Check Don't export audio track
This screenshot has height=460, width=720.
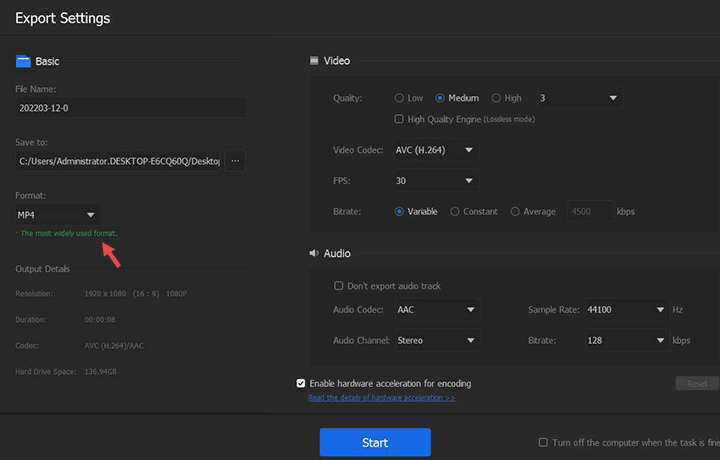coord(339,286)
